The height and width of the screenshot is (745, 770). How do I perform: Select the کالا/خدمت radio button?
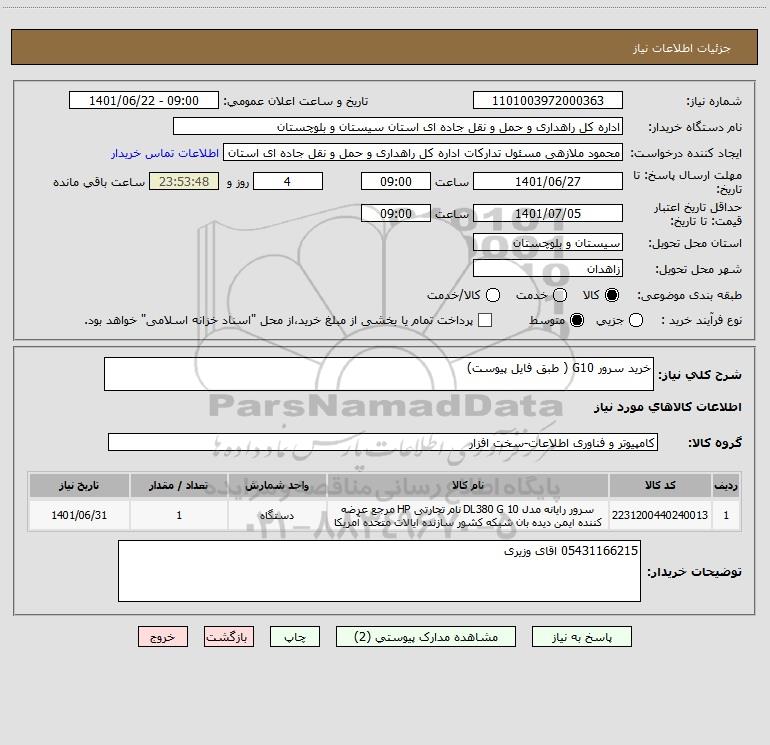click(x=493, y=295)
